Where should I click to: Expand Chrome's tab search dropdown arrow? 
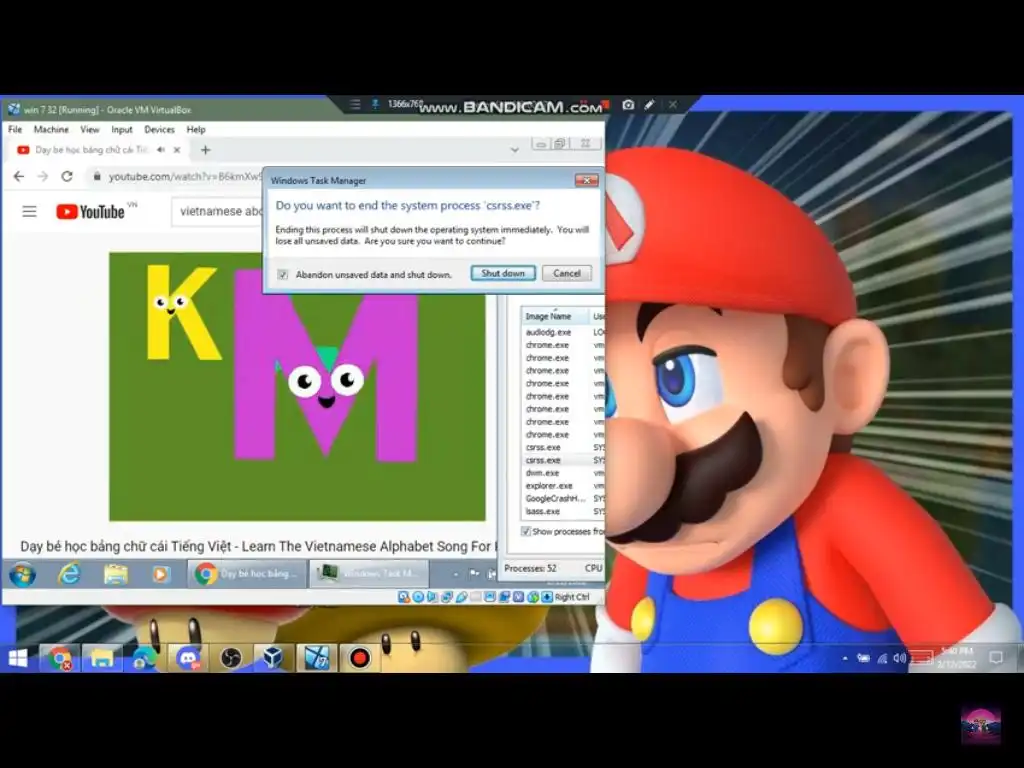pos(514,150)
